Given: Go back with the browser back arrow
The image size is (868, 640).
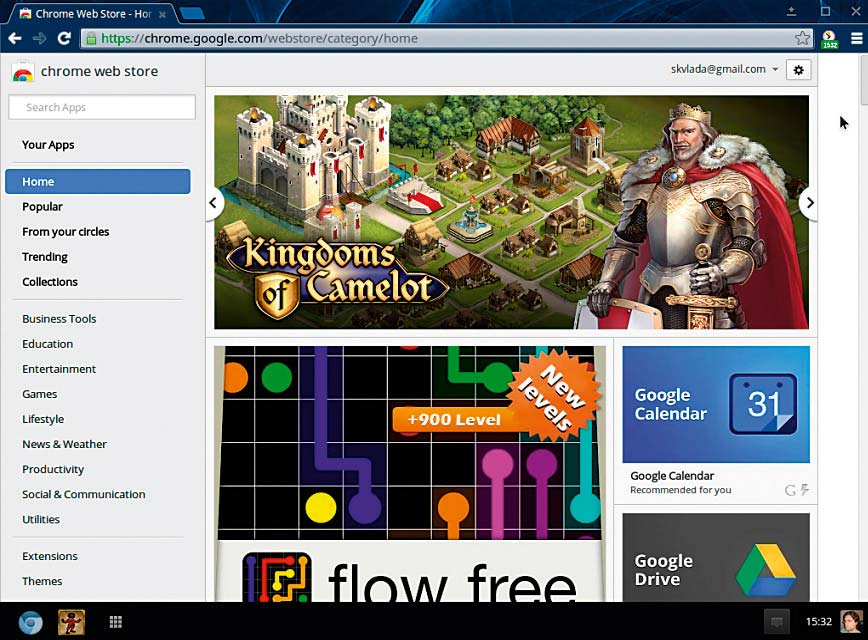Looking at the screenshot, I should pos(15,38).
